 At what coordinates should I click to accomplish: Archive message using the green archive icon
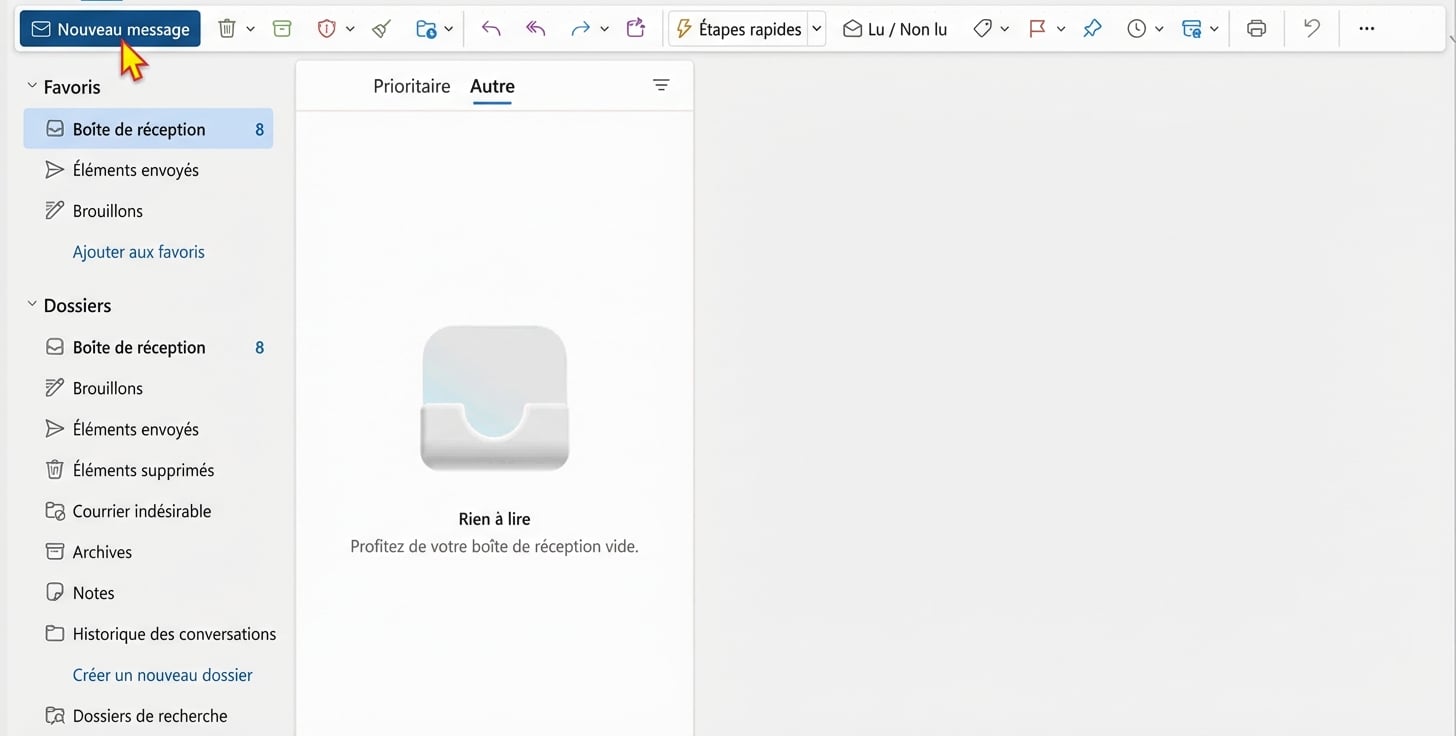point(282,29)
